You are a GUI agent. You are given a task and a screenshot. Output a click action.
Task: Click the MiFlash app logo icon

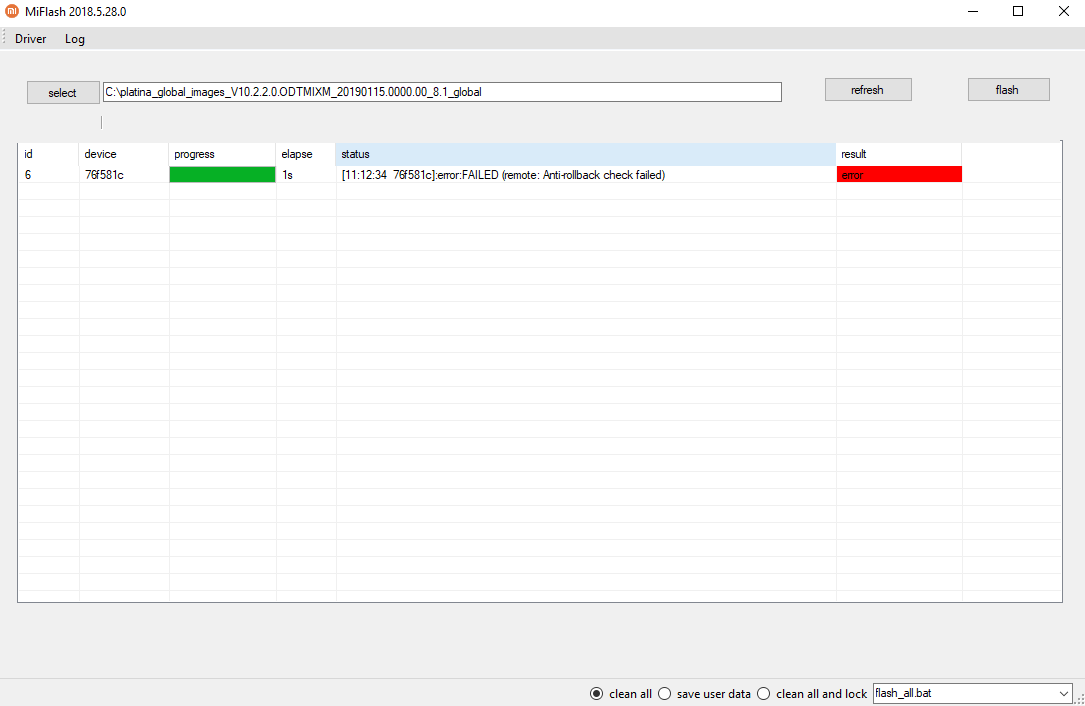click(12, 11)
